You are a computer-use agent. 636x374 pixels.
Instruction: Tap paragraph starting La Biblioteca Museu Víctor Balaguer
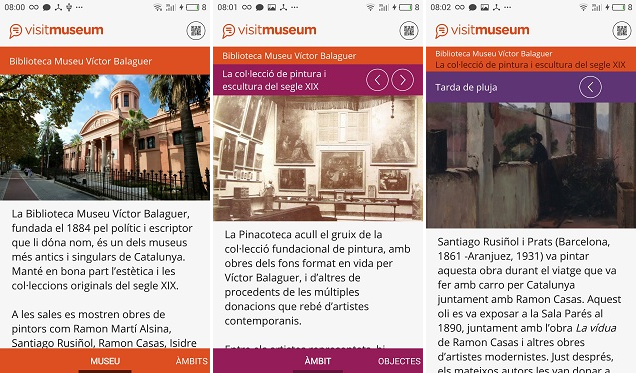pyautogui.click(x=101, y=249)
